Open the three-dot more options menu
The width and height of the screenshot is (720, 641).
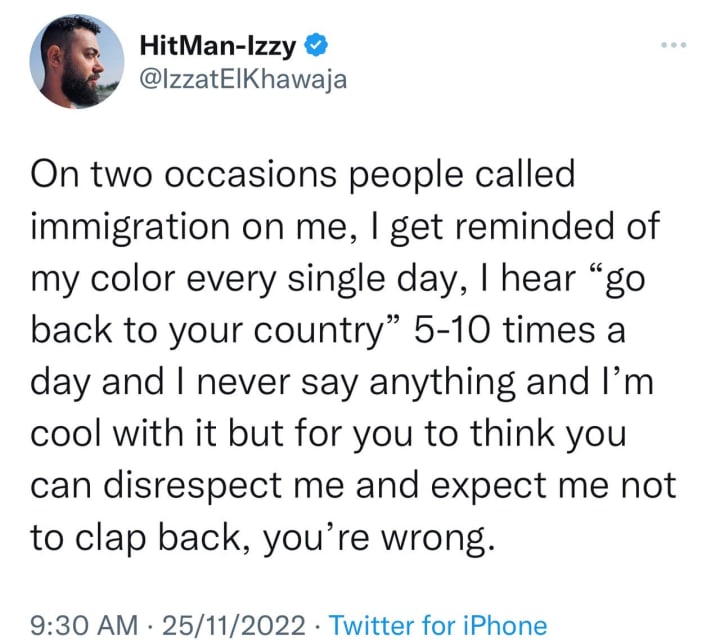(x=674, y=45)
